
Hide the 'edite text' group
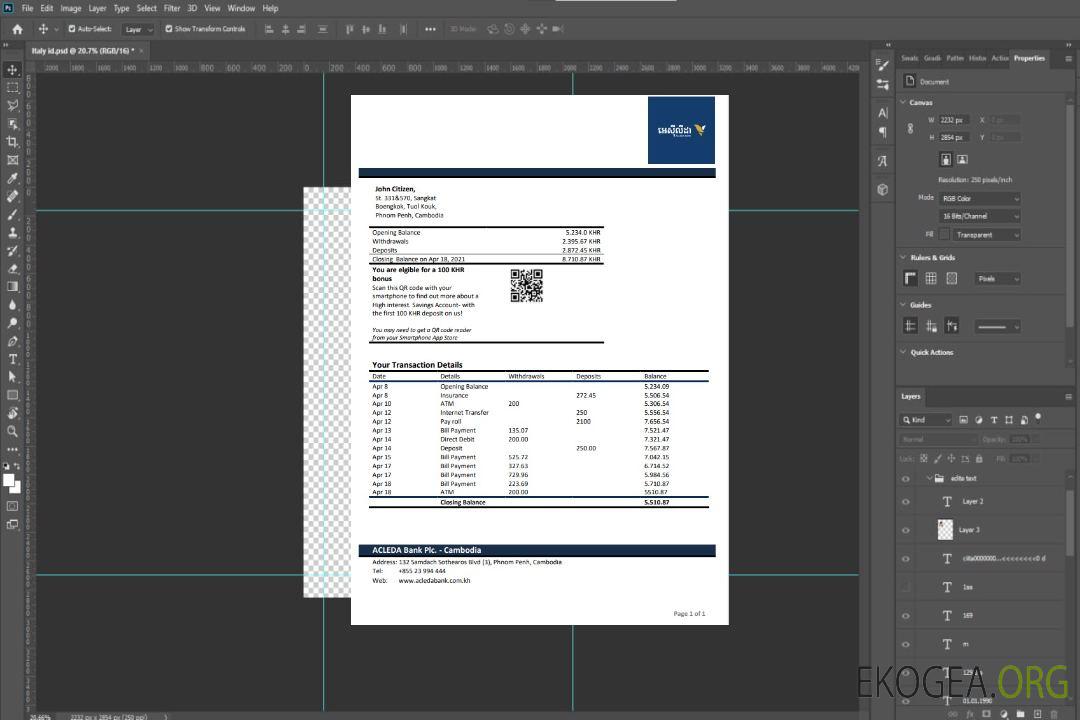pyautogui.click(x=906, y=479)
